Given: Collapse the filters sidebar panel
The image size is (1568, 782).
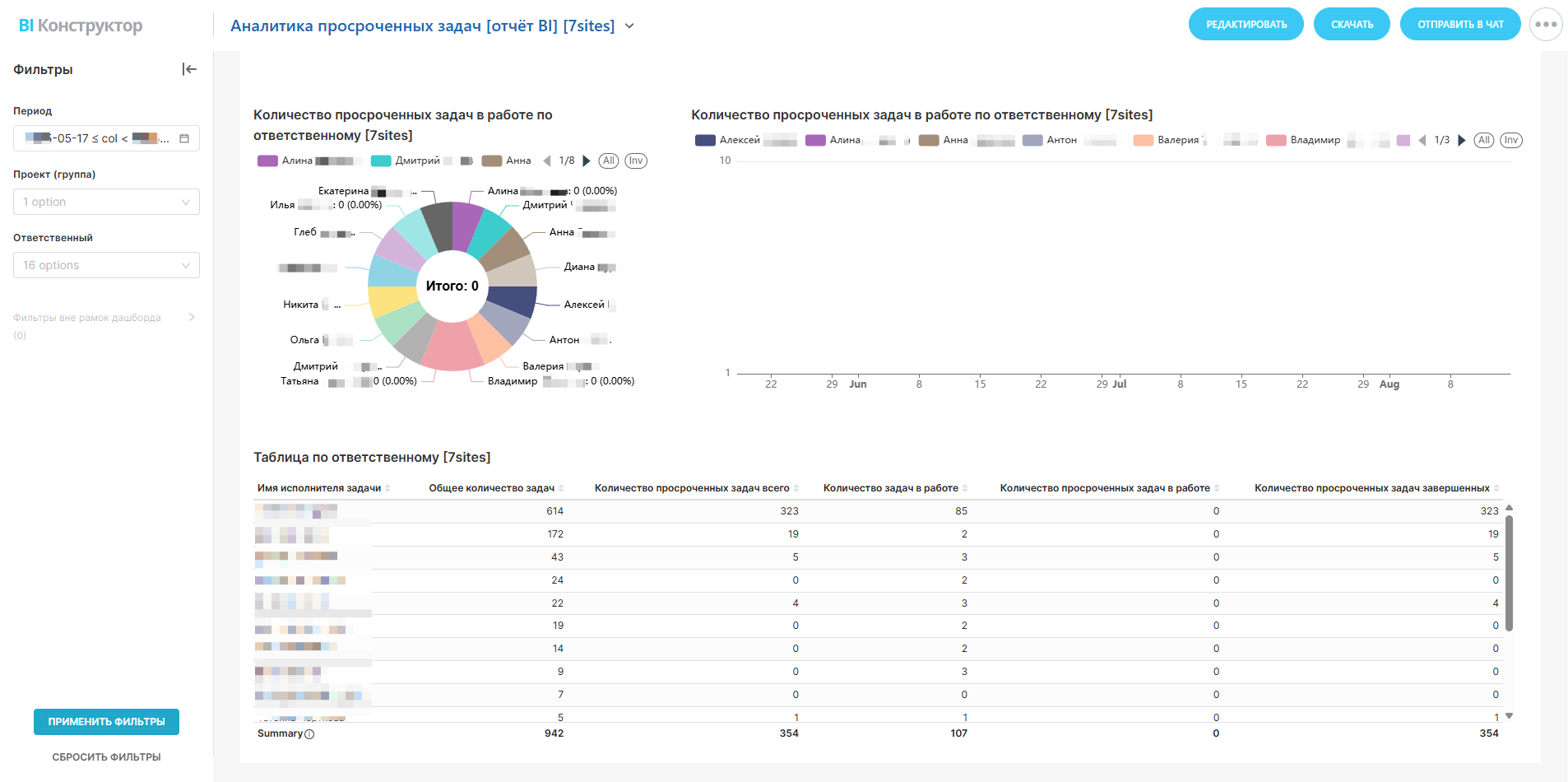Looking at the screenshot, I should 189,69.
